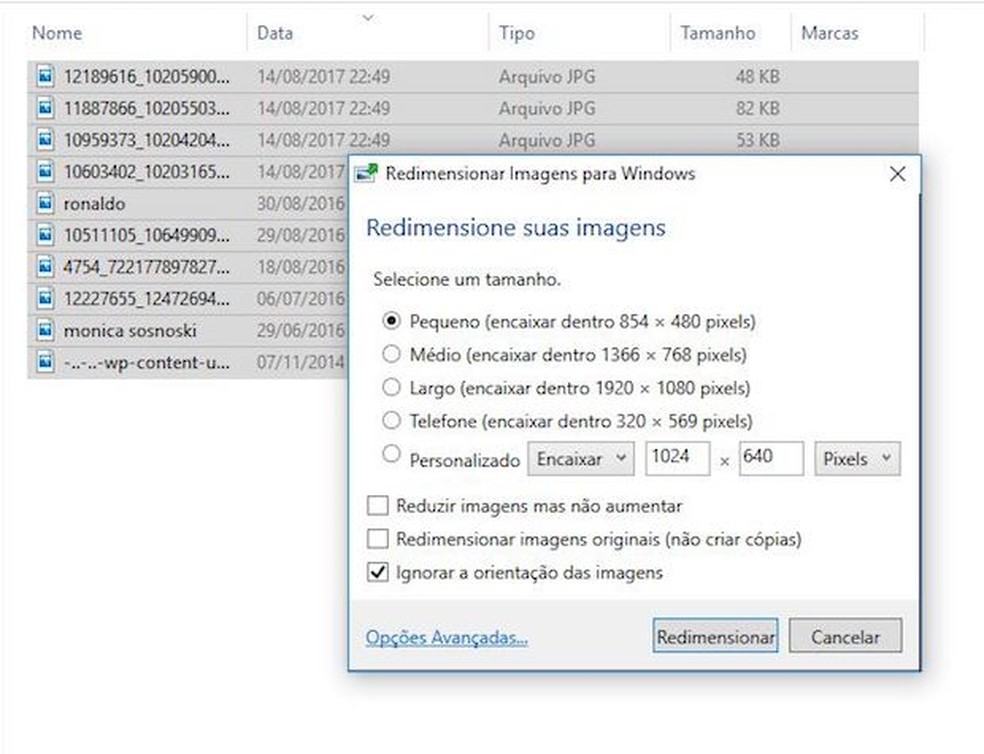Open Opções Avançadas link
The image size is (984, 754).
point(447,636)
